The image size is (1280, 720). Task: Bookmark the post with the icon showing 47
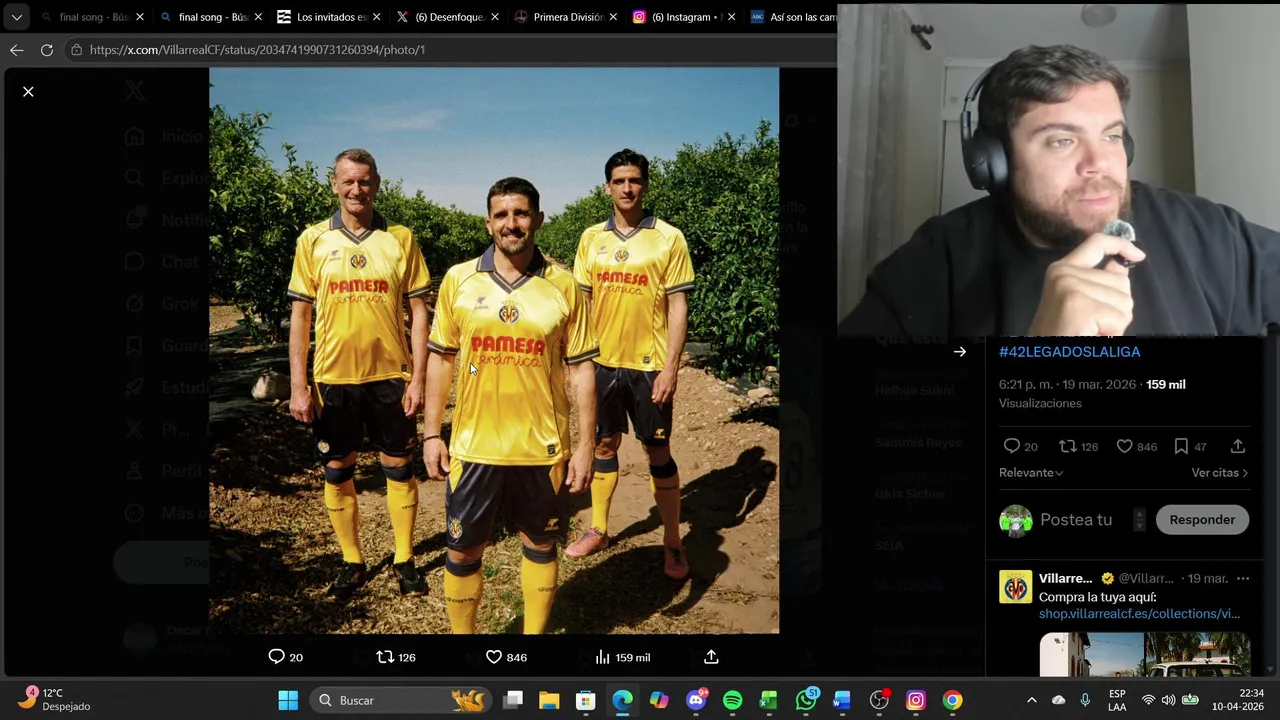tap(1181, 446)
